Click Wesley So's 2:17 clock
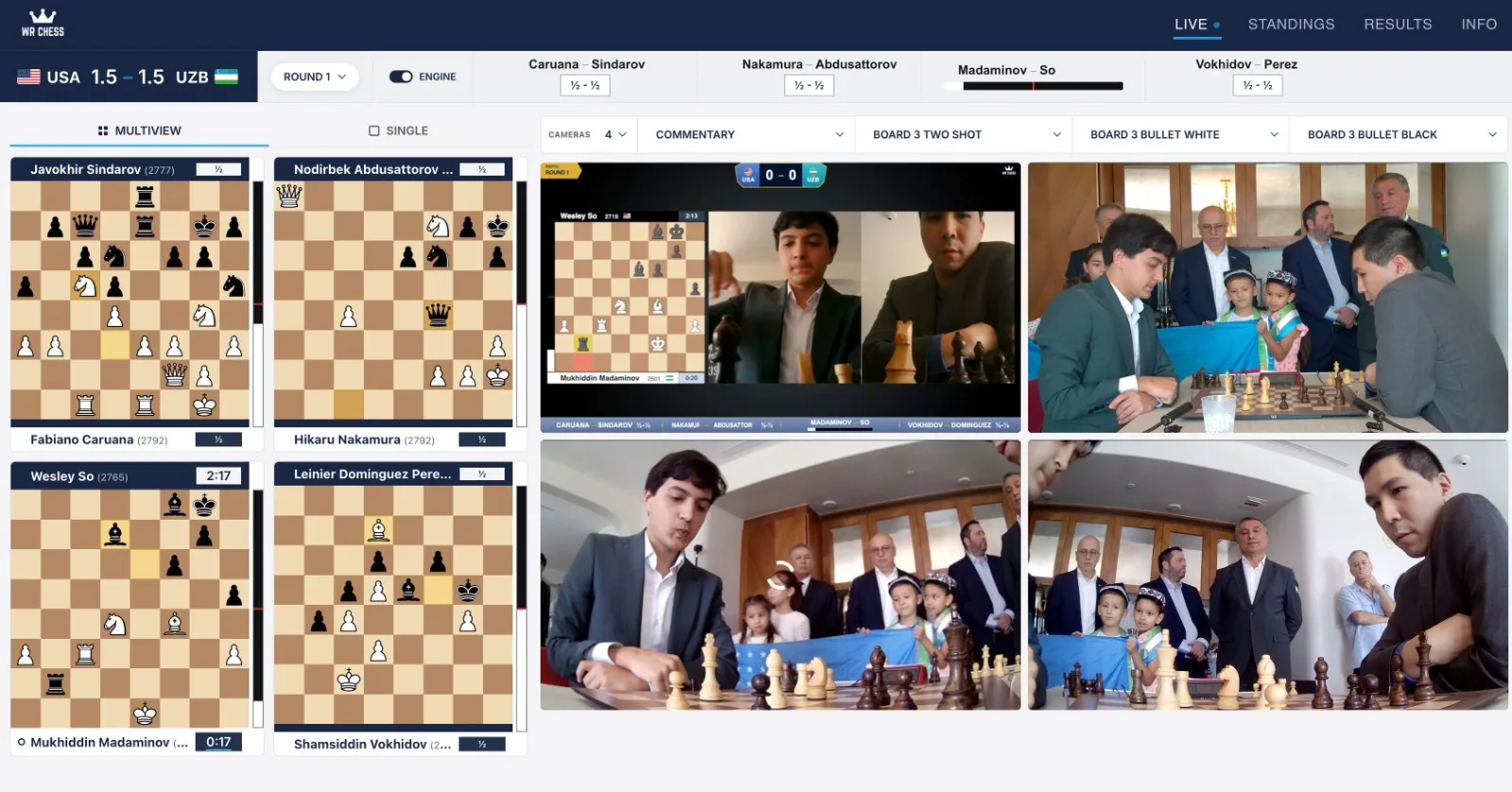 218,475
